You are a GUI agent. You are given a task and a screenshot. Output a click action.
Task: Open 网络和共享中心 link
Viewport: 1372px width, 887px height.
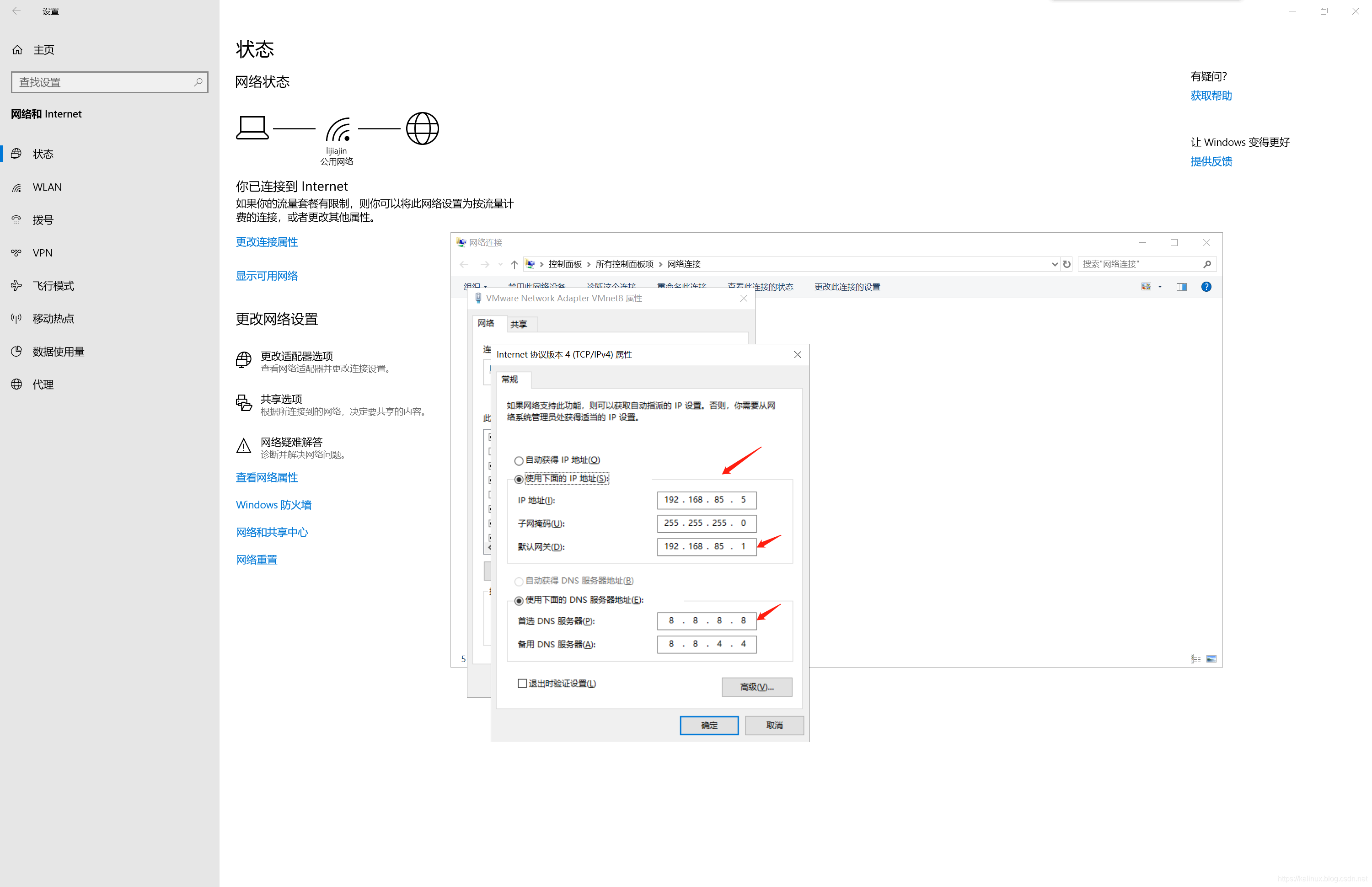(272, 533)
